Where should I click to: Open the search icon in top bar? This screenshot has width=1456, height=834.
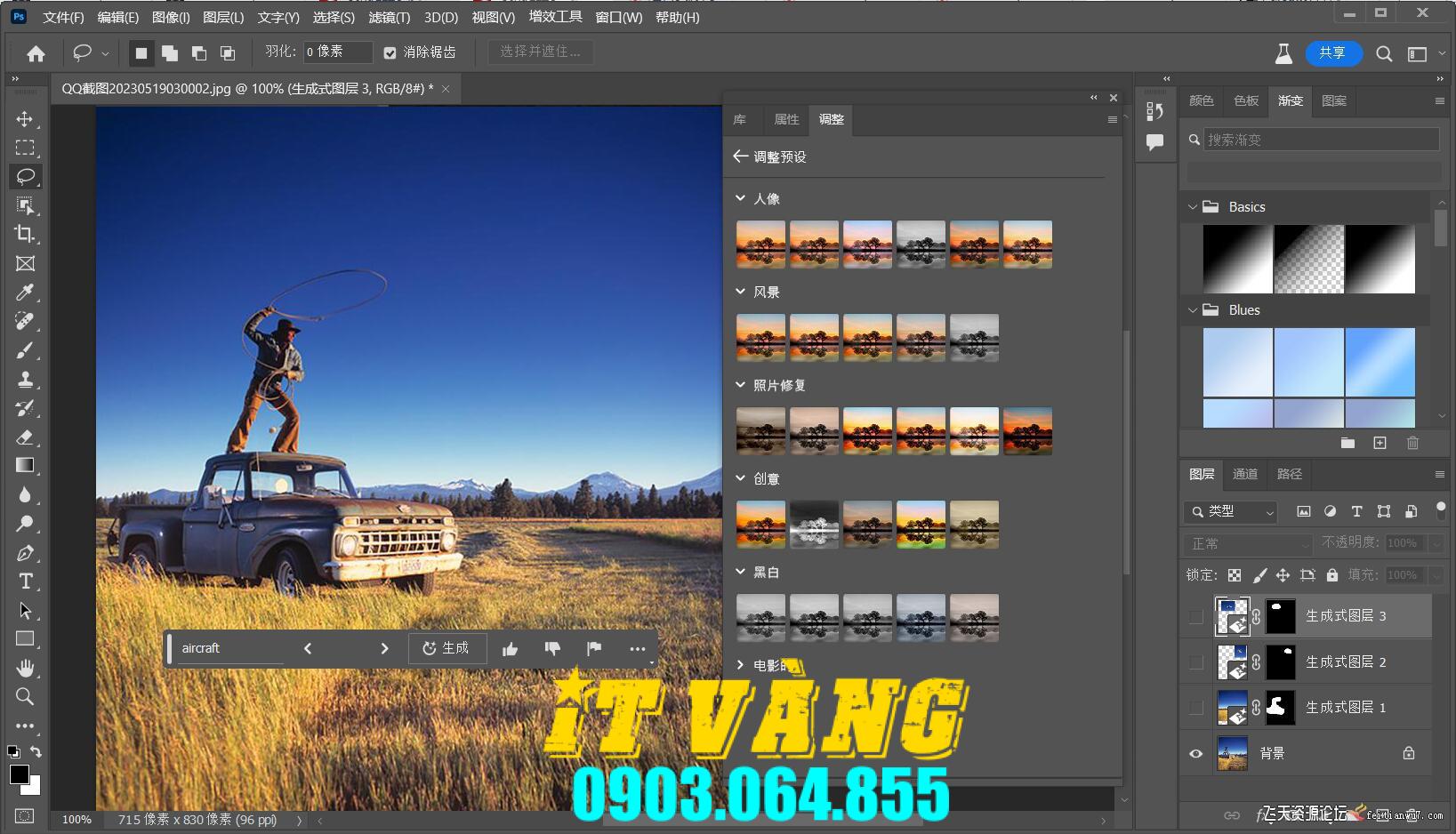tap(1384, 53)
